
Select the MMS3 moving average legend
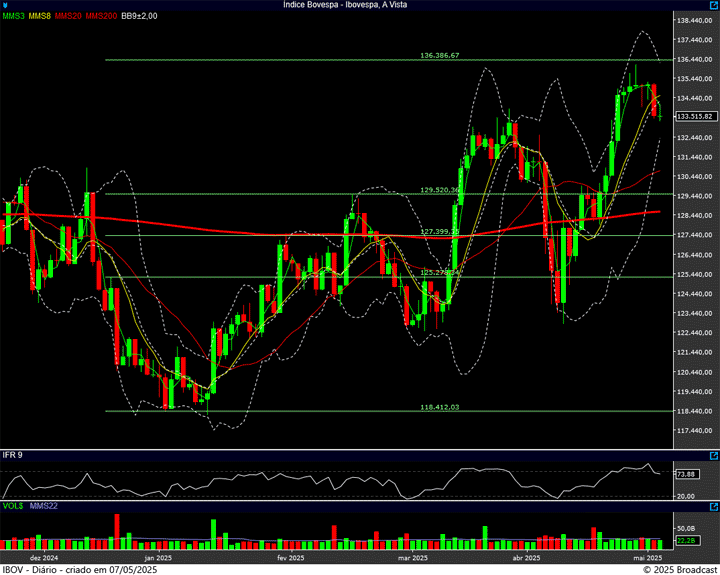(x=14, y=16)
